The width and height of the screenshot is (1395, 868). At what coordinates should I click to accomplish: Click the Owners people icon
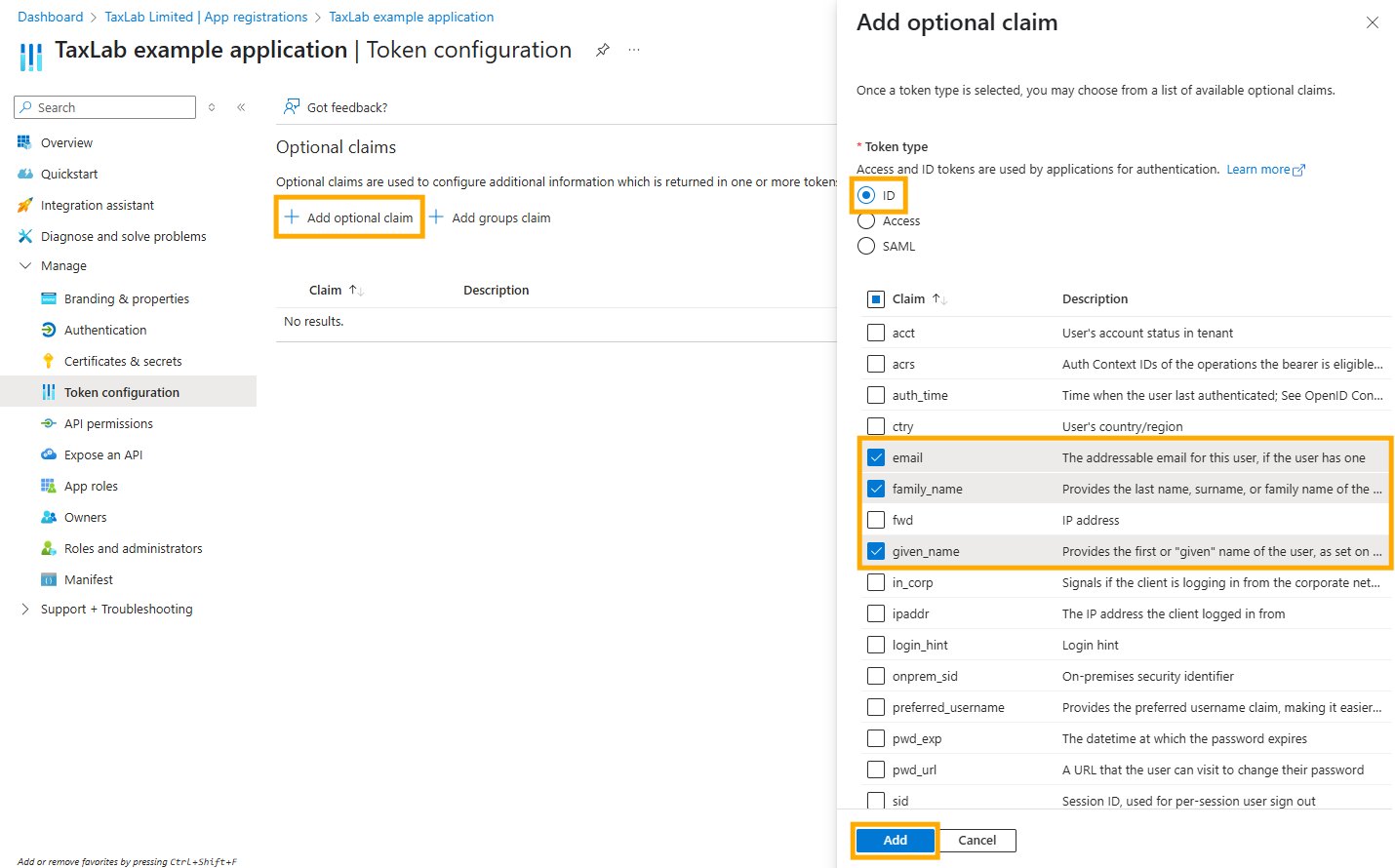click(48, 517)
